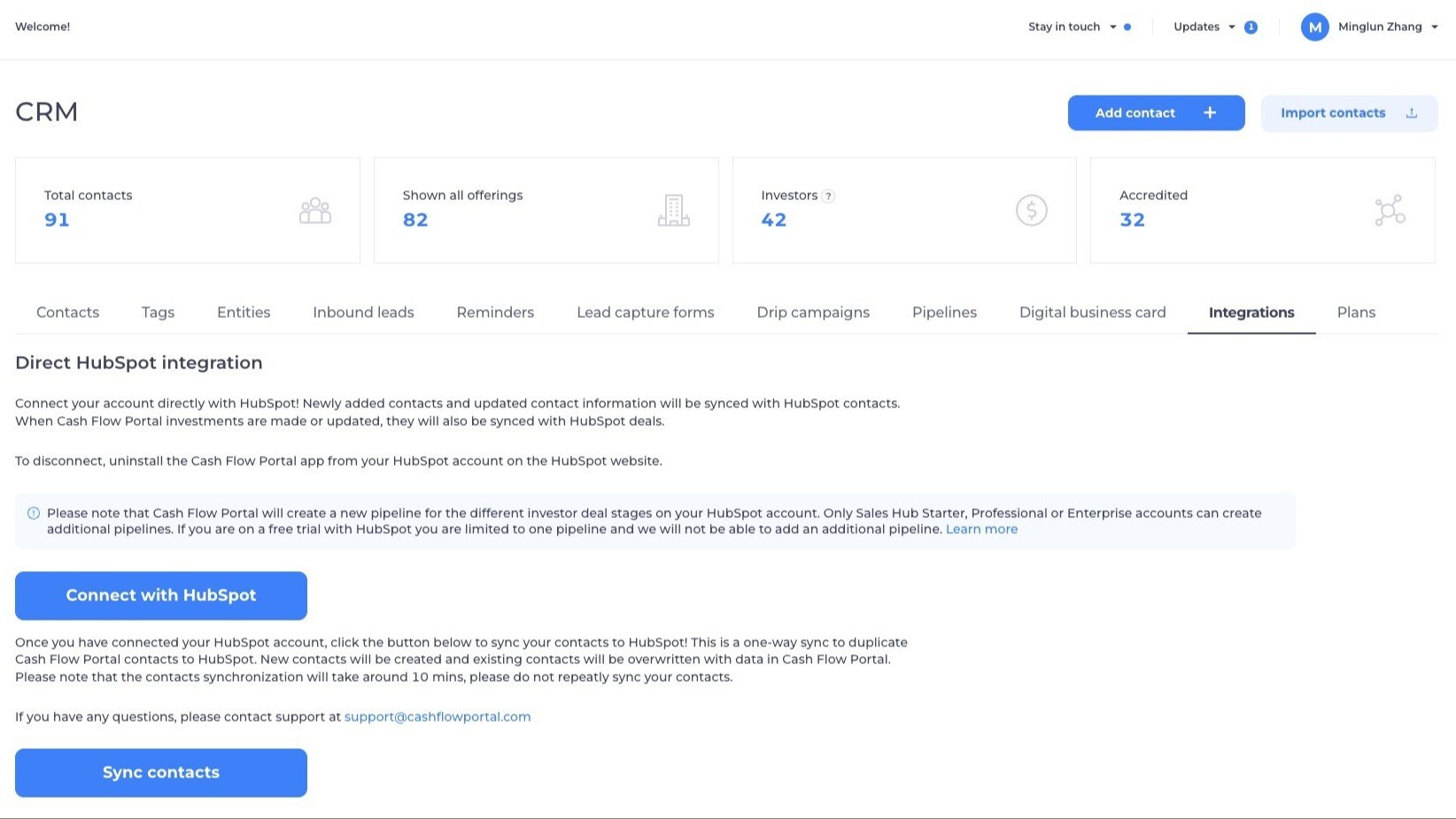Go to the Entities tab
The height and width of the screenshot is (819, 1456).
point(244,313)
